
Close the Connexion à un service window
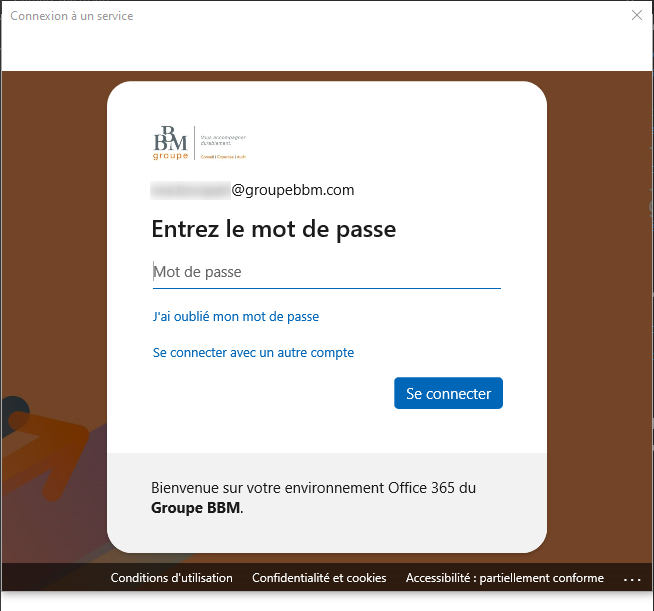(x=637, y=15)
